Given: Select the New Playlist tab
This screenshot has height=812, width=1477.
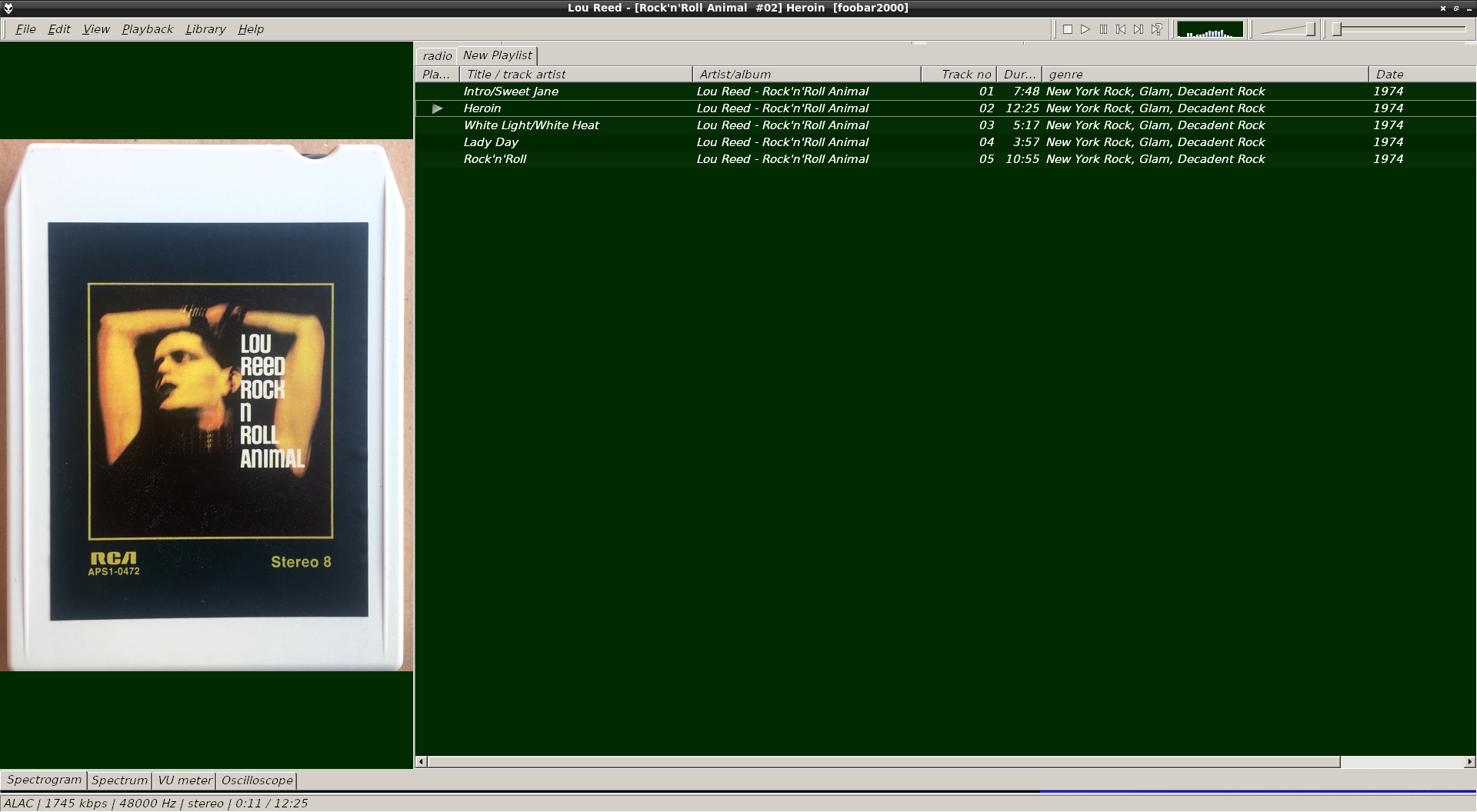Looking at the screenshot, I should [497, 55].
